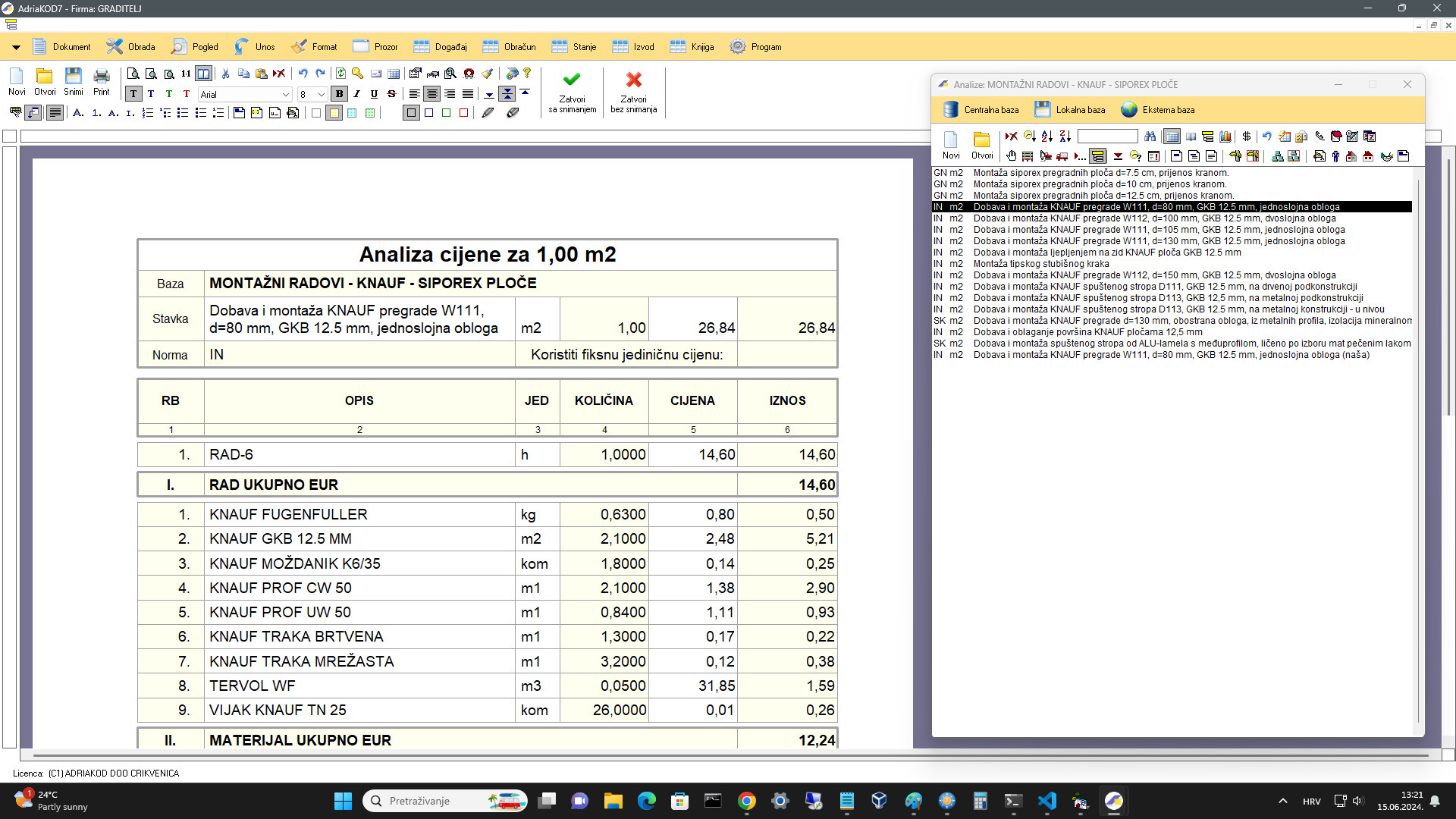The image size is (1456, 819).
Task: Click the excavator icon in Analize toolbar
Action: click(1046, 156)
